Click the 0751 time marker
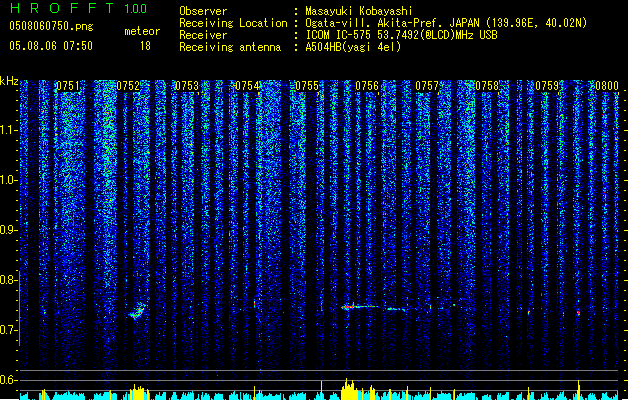Screen dimensions: 629x400 [68, 86]
